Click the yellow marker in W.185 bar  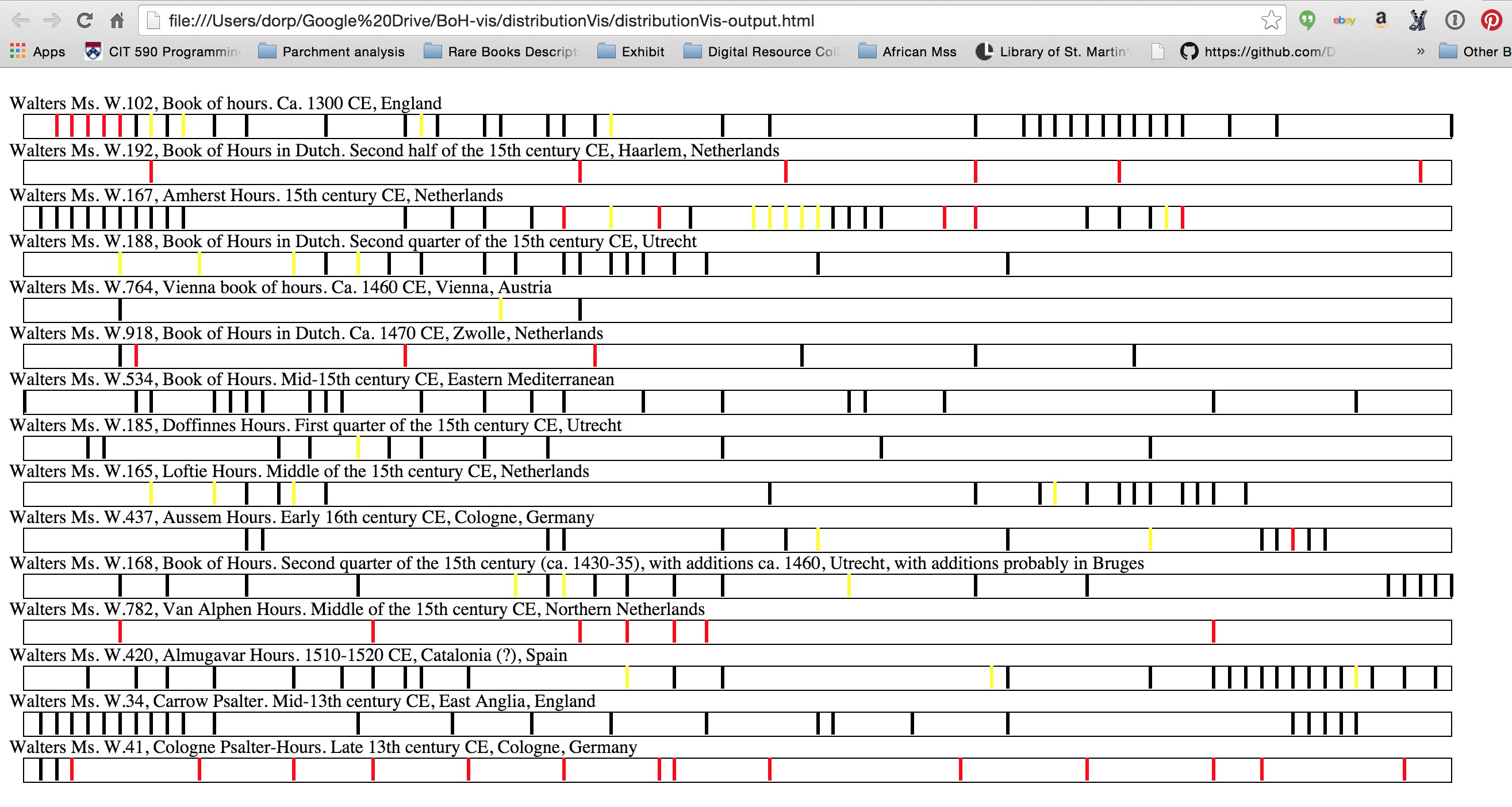click(358, 448)
